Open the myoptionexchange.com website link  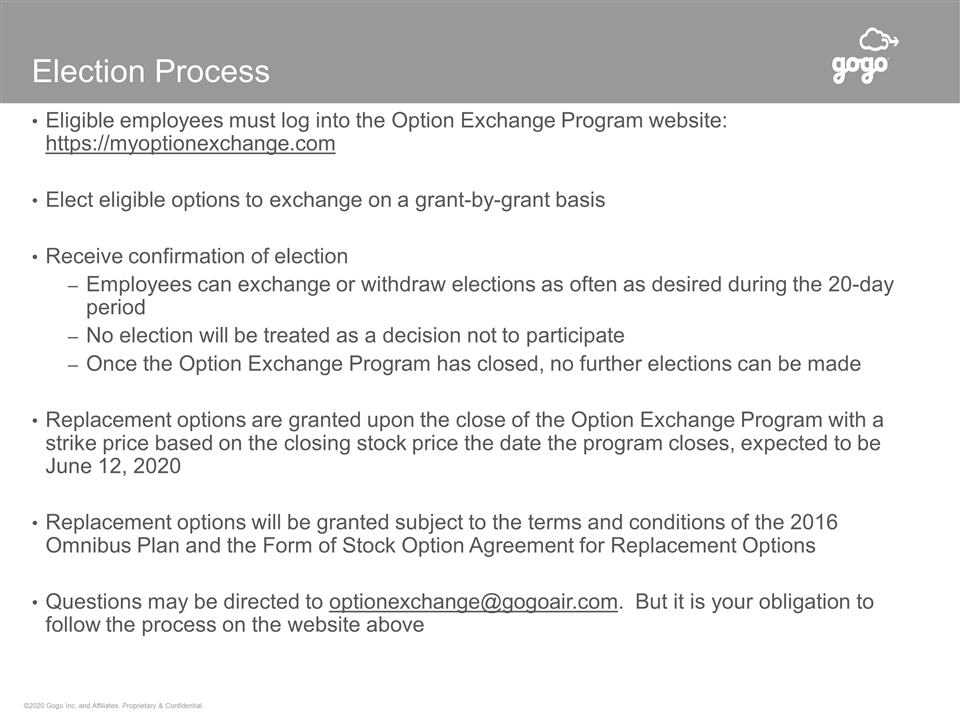[190, 144]
